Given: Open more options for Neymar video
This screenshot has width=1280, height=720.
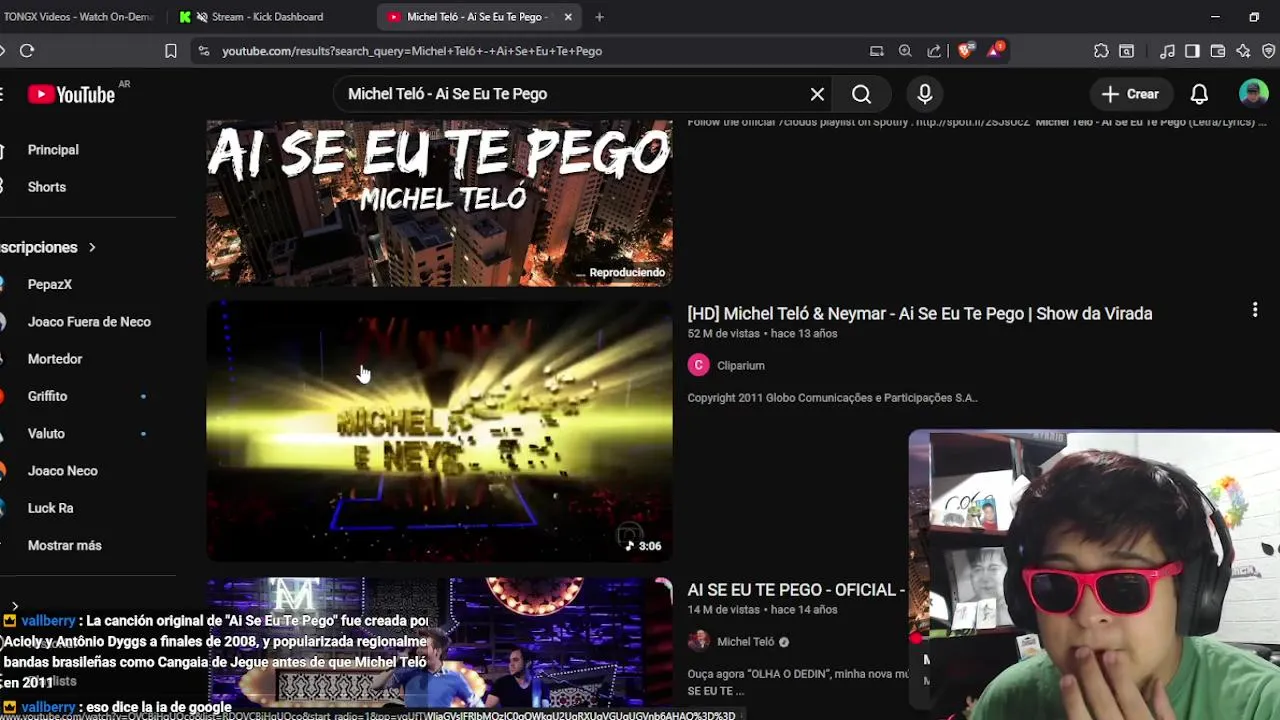Looking at the screenshot, I should (1255, 310).
